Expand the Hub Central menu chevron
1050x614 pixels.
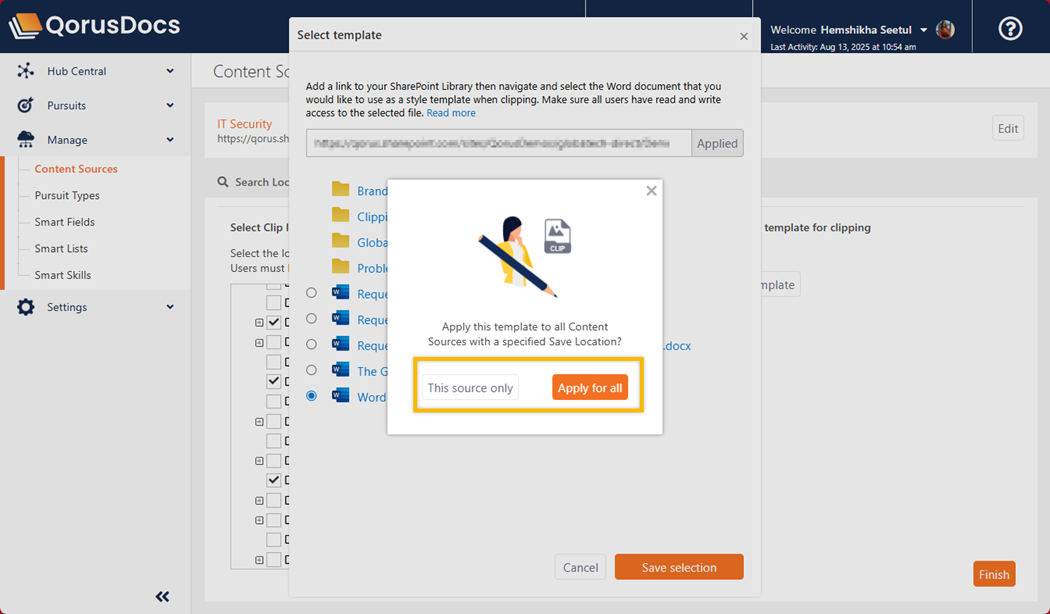170,71
